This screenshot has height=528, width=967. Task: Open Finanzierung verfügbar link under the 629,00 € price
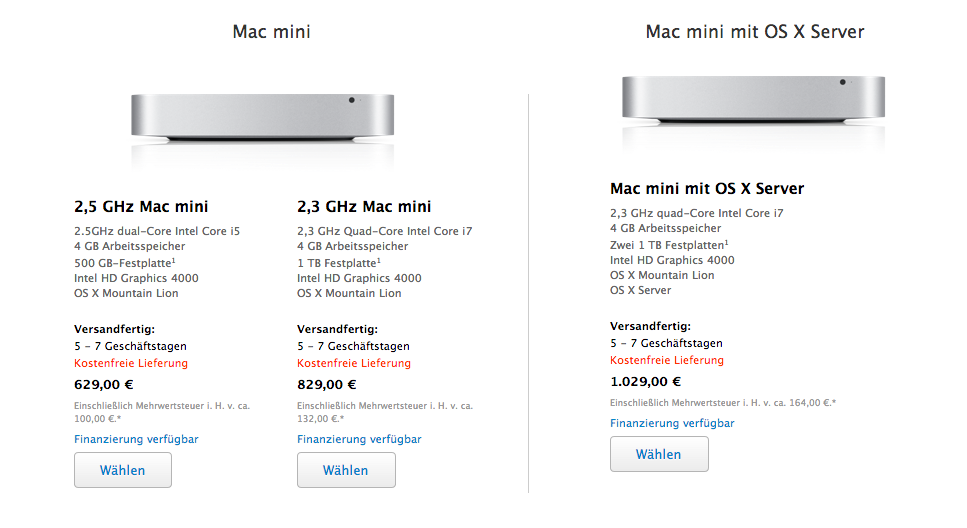(x=136, y=439)
